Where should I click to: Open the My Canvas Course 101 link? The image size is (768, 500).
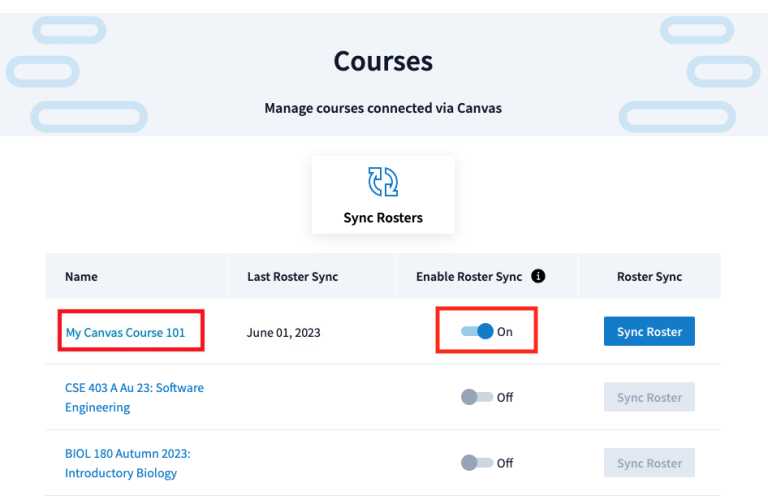125,333
